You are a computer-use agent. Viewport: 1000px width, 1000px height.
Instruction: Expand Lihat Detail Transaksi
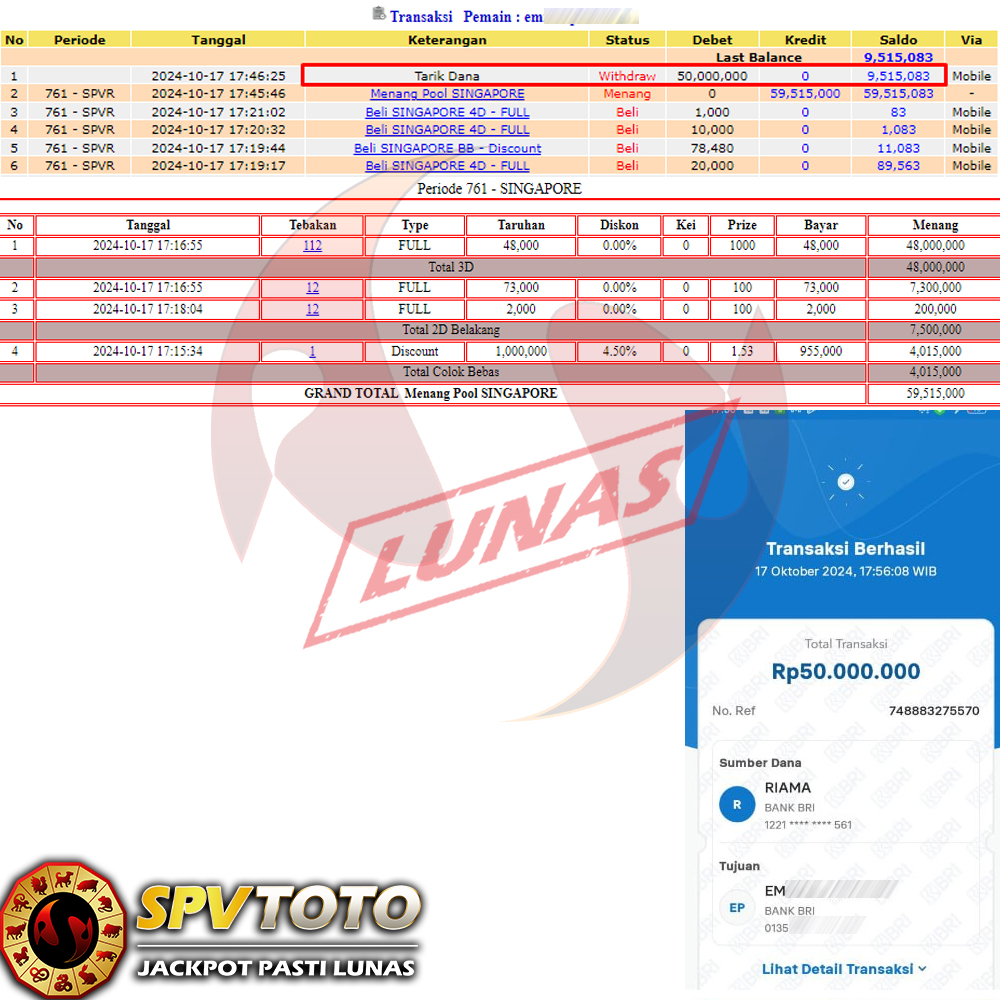point(837,968)
